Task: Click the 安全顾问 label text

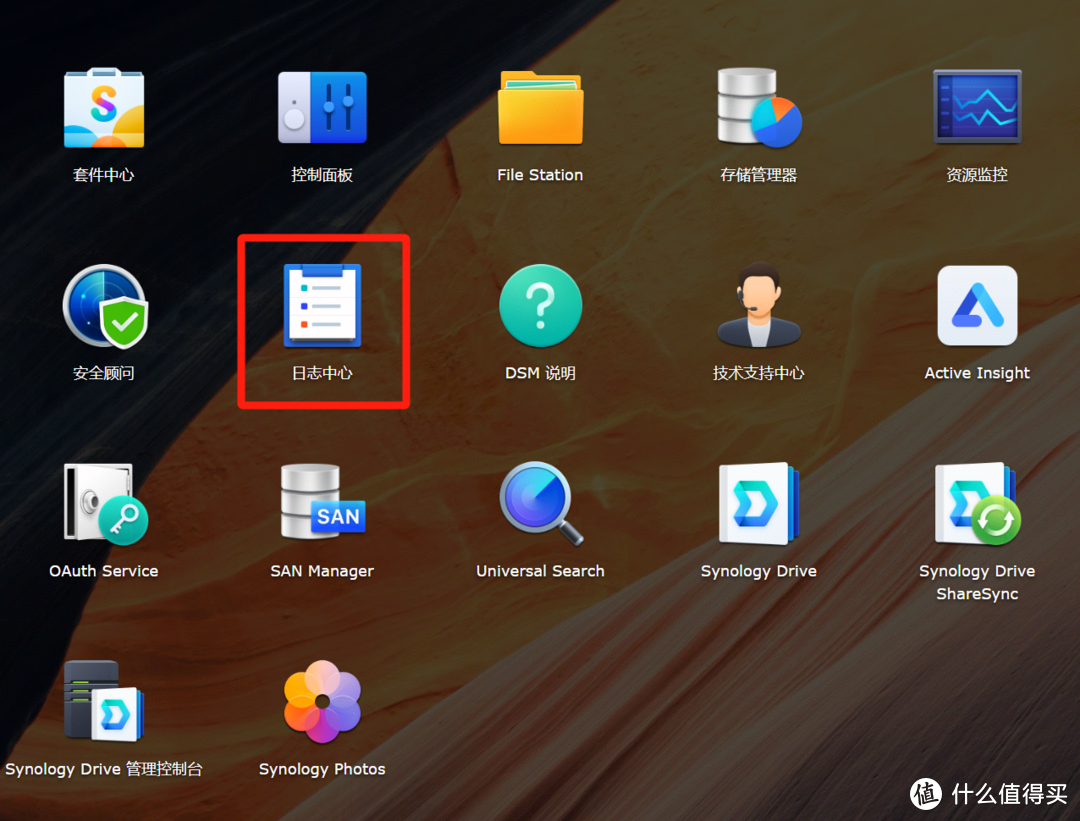Action: (x=104, y=373)
